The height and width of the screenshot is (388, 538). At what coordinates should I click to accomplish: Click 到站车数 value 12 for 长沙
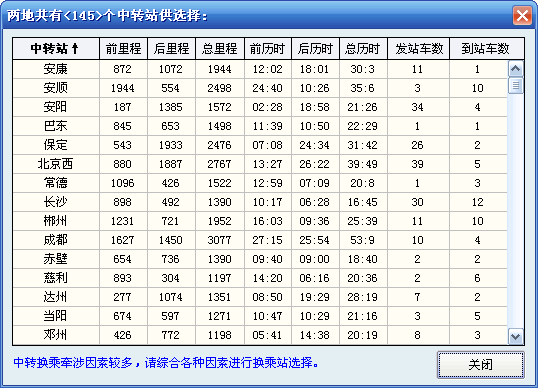(x=478, y=202)
